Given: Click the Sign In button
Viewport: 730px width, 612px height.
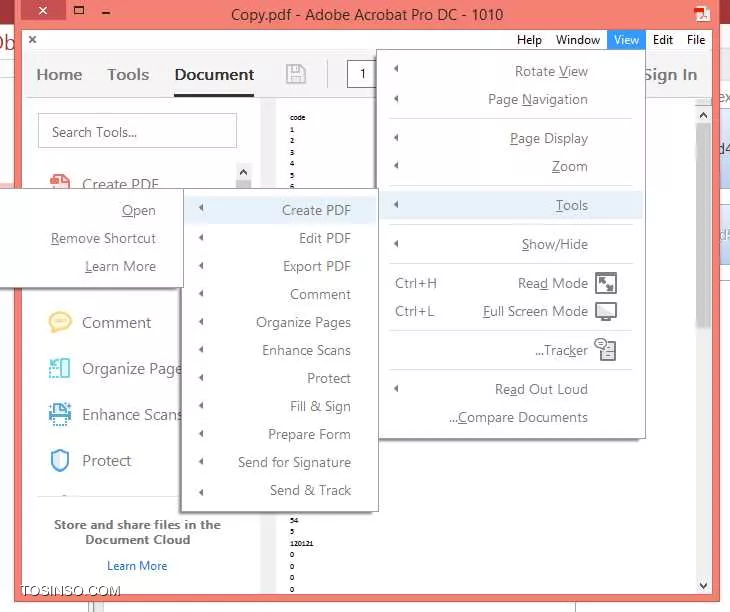Looking at the screenshot, I should (671, 74).
